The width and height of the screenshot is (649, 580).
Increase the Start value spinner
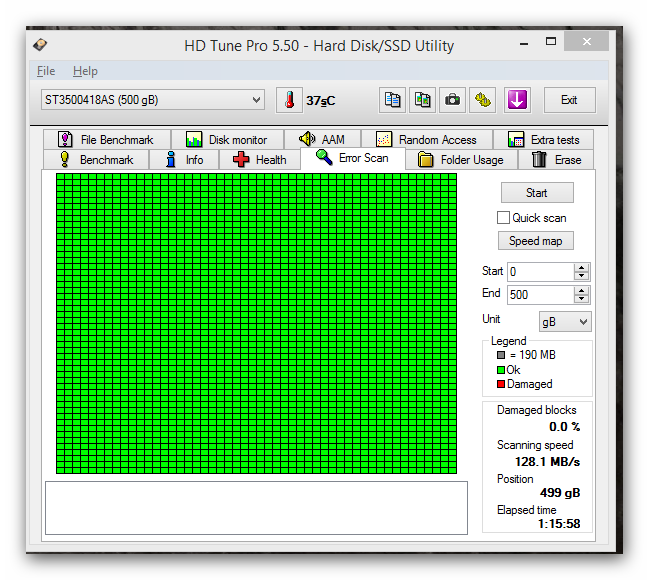tap(582, 267)
